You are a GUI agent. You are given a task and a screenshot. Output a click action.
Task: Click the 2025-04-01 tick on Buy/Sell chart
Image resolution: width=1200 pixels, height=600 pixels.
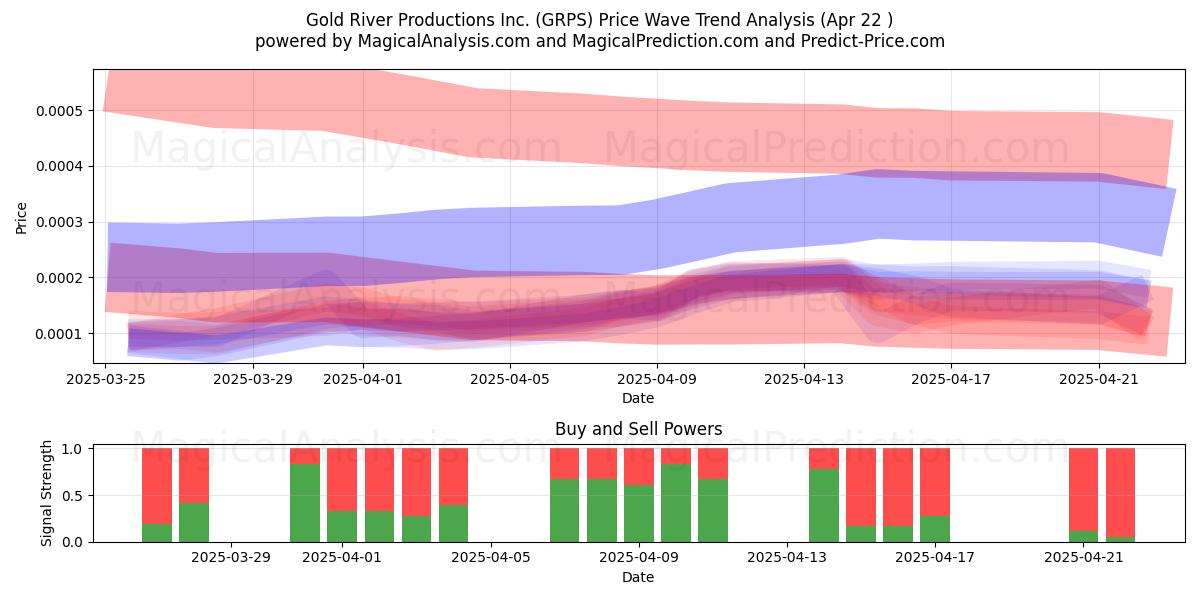(x=342, y=558)
